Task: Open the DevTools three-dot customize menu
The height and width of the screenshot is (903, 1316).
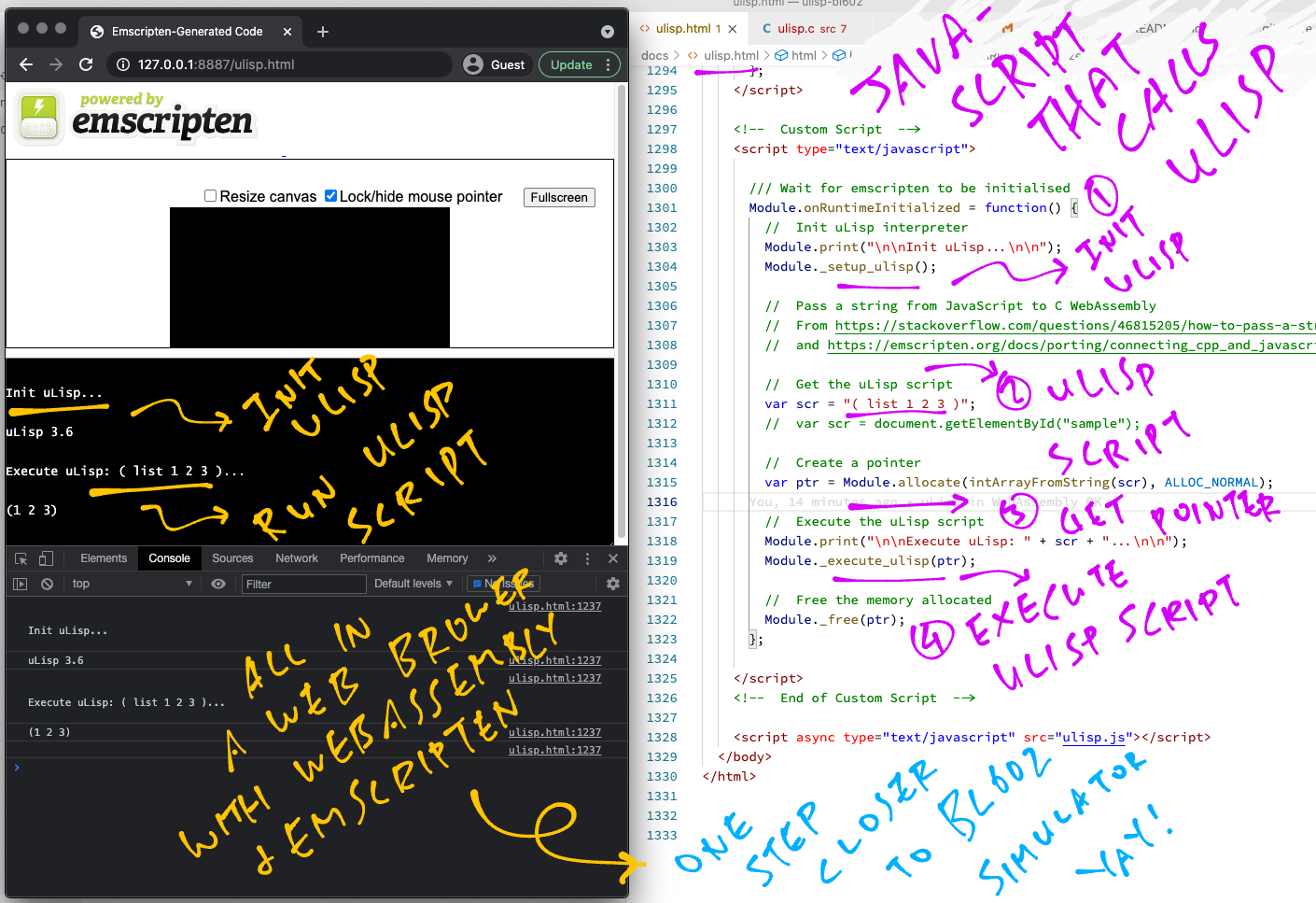Action: pyautogui.click(x=587, y=558)
